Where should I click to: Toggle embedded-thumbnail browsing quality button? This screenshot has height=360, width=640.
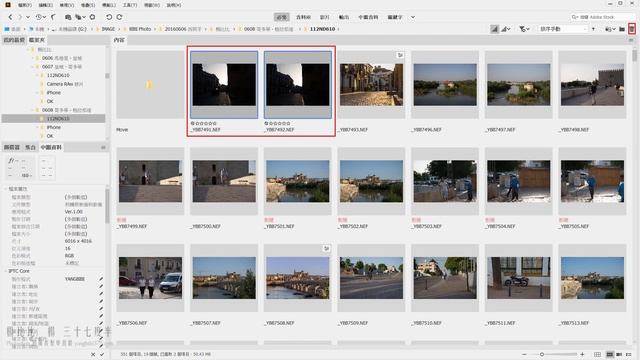[494, 29]
